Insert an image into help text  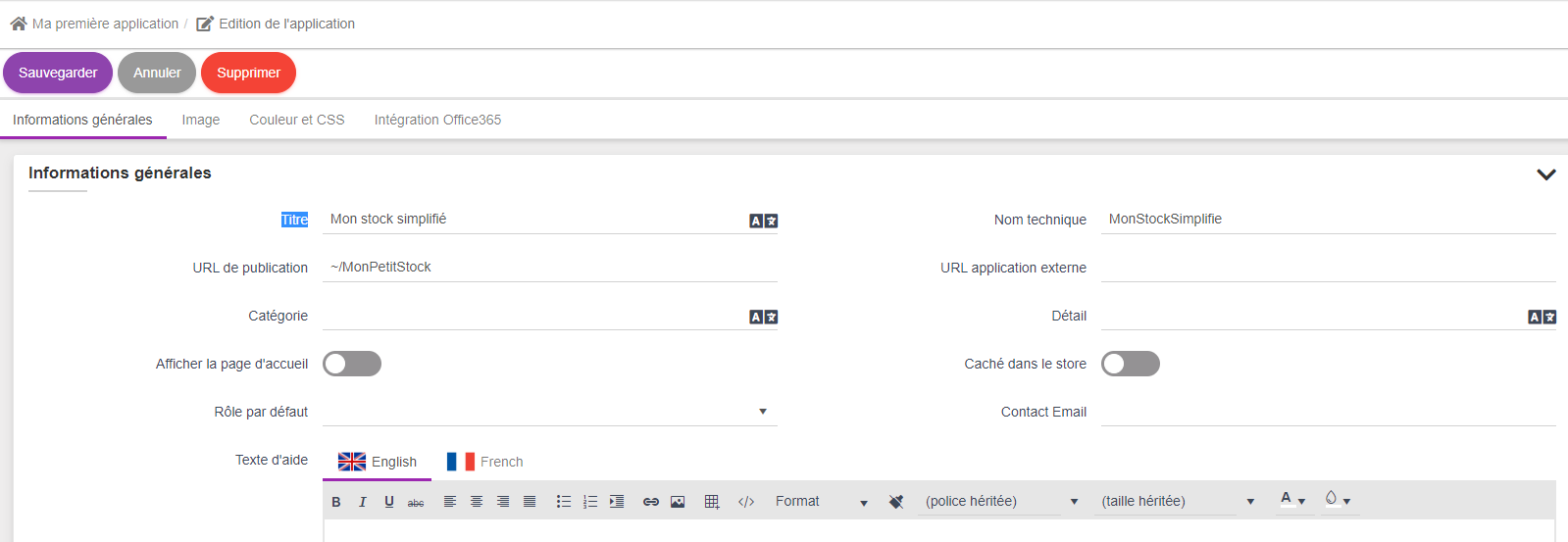678,502
